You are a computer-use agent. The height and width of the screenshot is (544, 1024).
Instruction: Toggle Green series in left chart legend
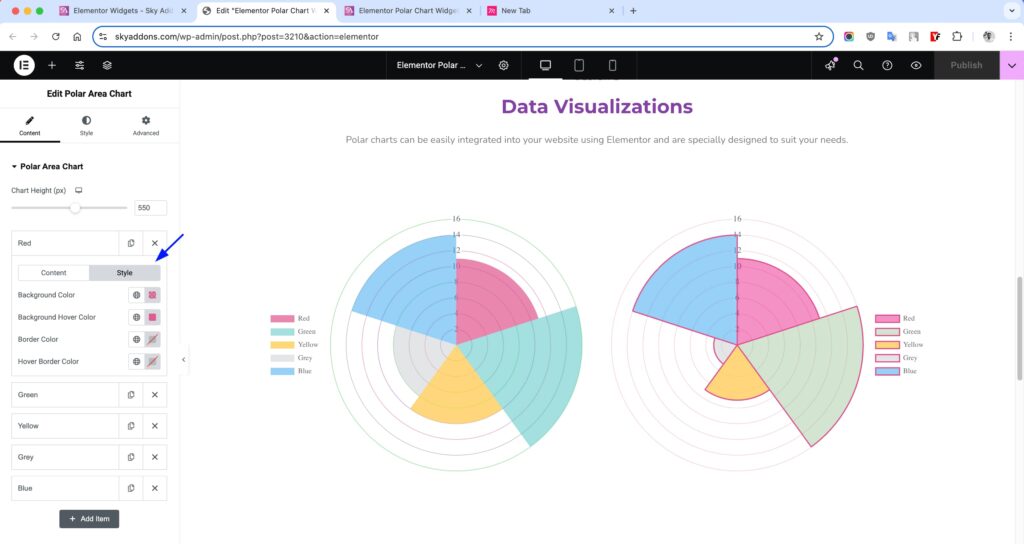293,332
